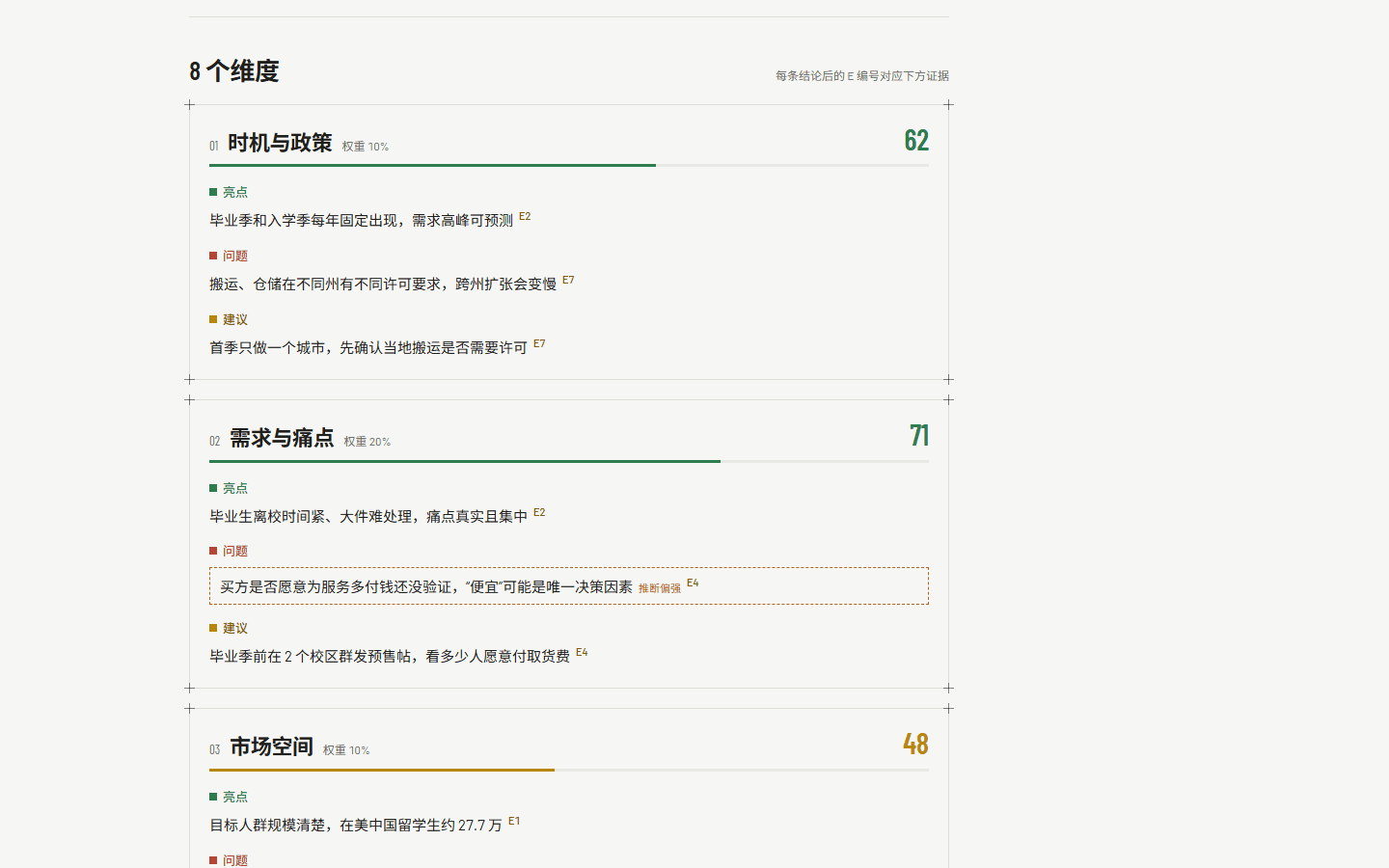Click the E2 reference after 痛点真实且集中
The image size is (1389, 868).
pos(539,512)
